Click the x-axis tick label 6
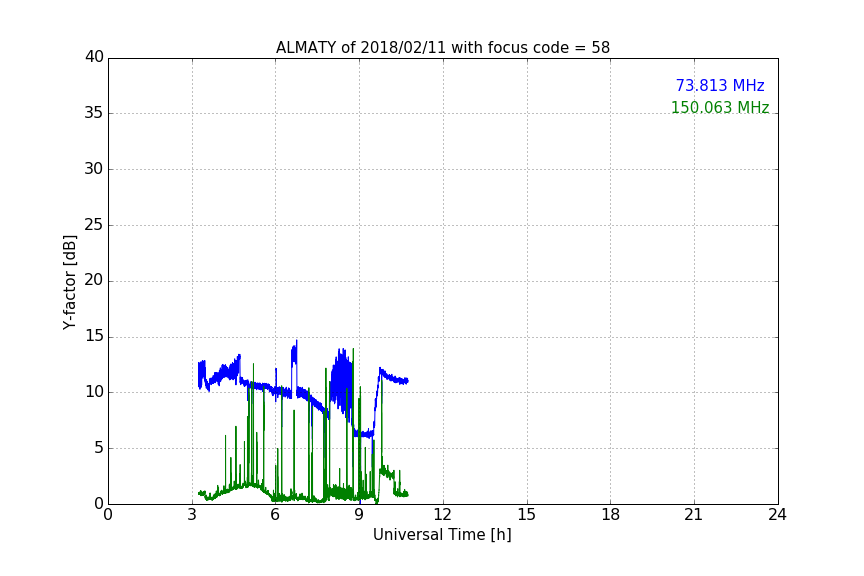 (x=276, y=515)
